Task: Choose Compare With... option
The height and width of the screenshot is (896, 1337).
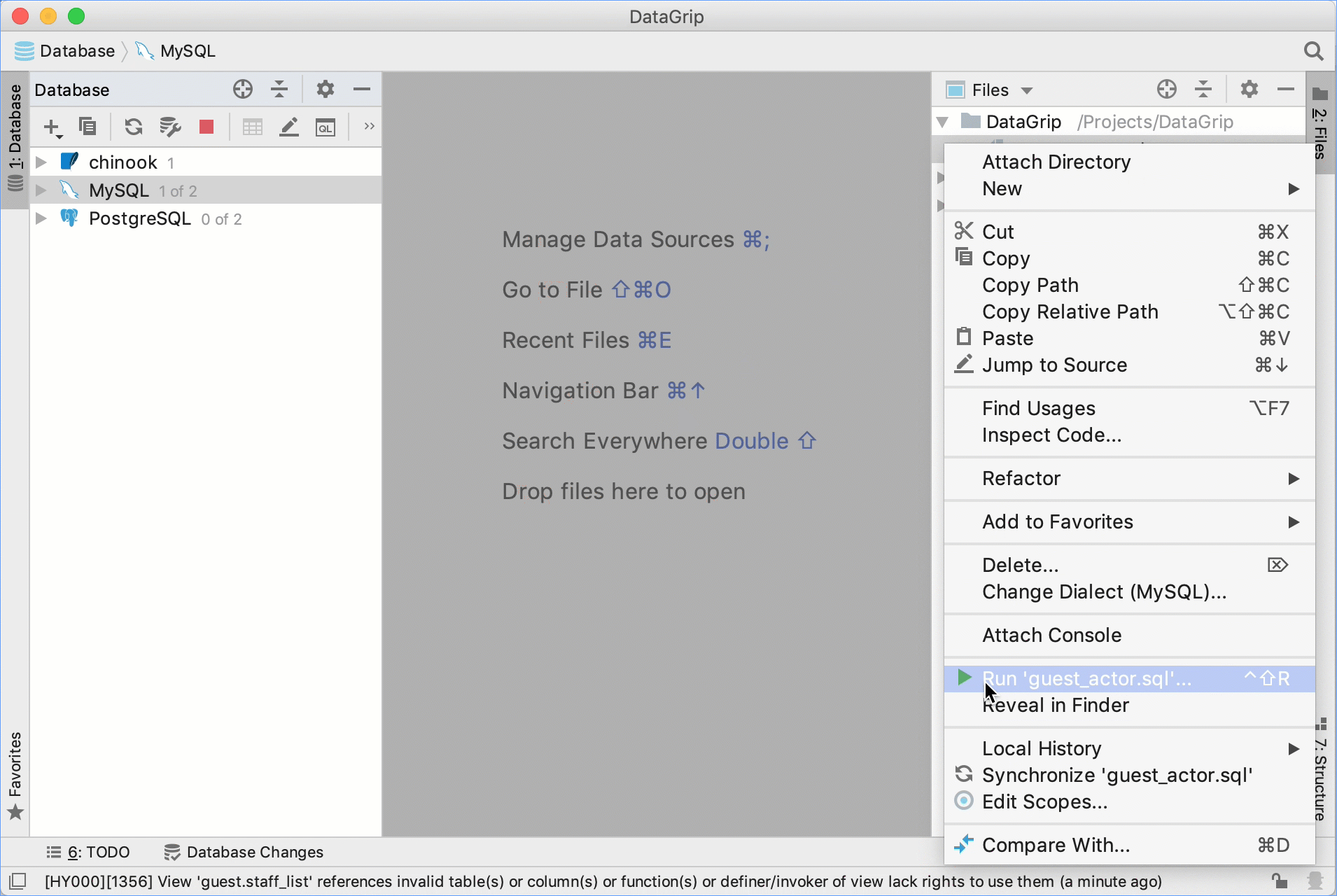Action: 1129,845
